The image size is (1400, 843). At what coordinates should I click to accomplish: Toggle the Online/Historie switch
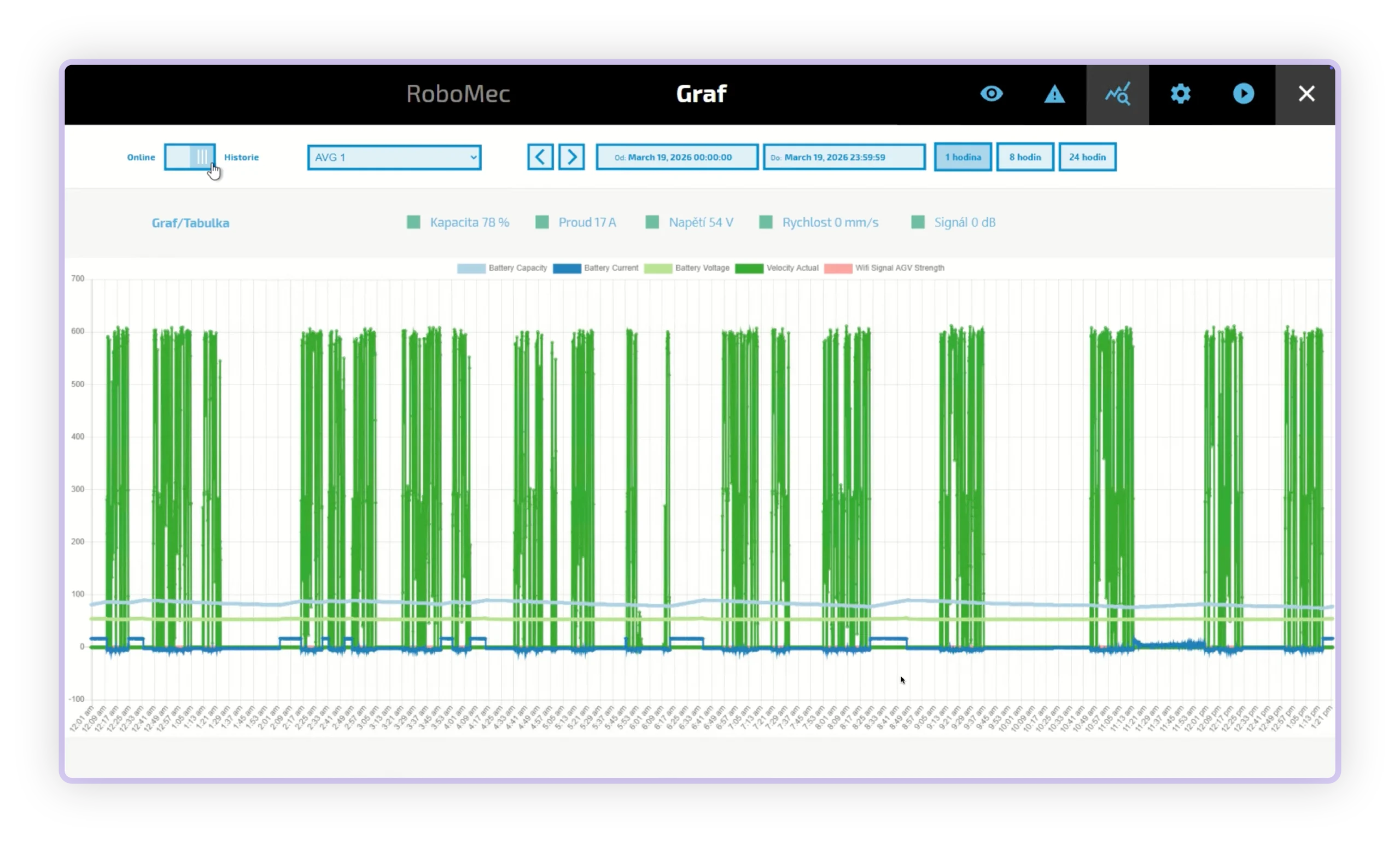coord(190,157)
